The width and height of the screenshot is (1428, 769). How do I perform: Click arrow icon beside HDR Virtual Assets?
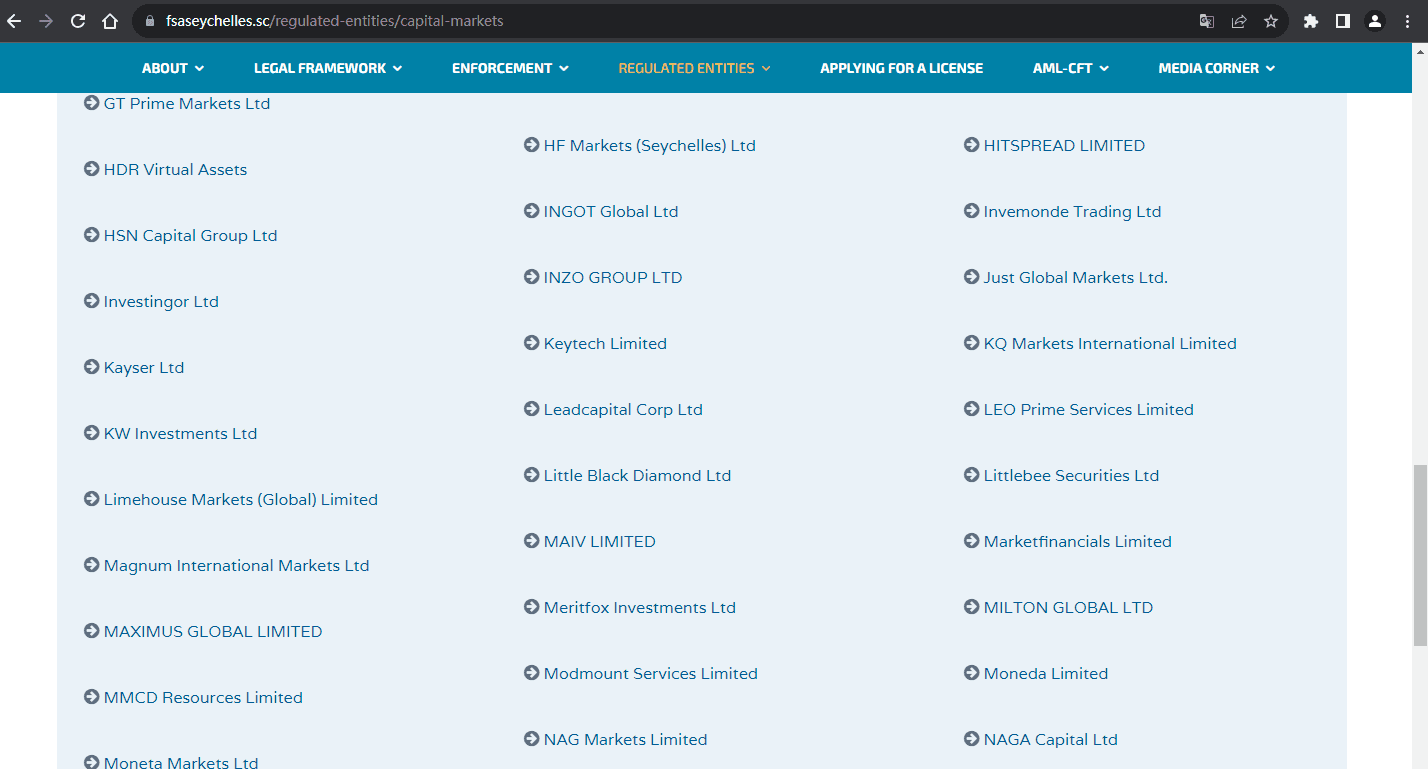[92, 169]
